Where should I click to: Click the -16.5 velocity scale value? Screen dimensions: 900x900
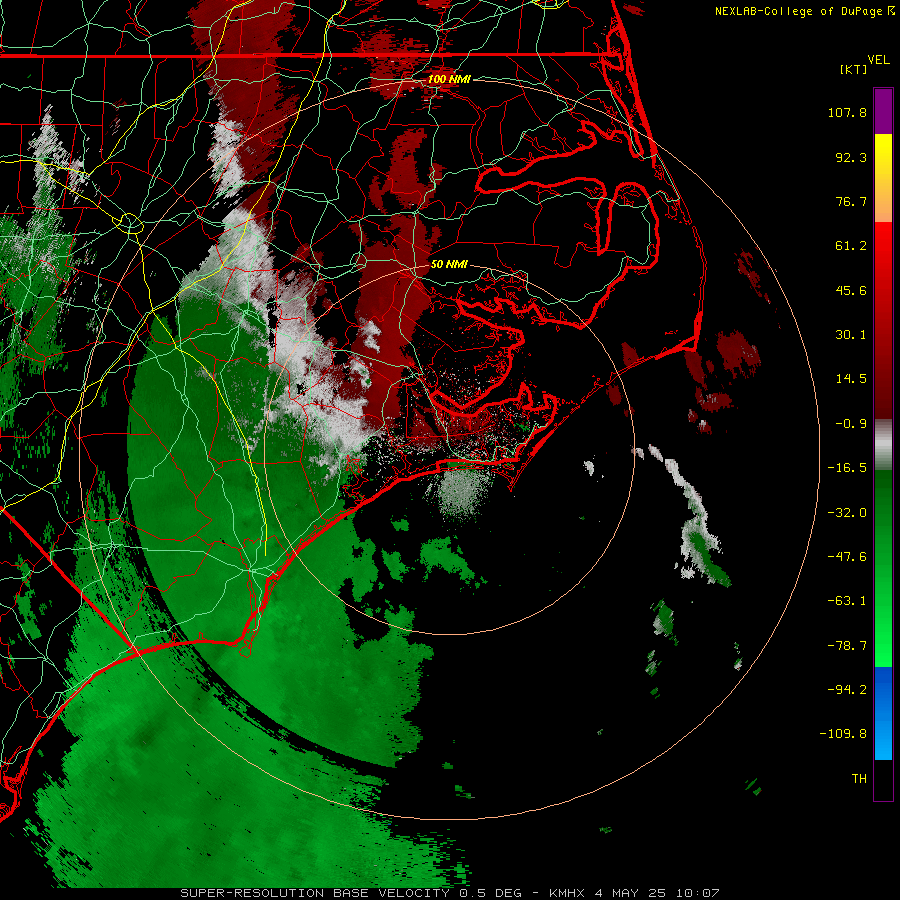click(847, 468)
